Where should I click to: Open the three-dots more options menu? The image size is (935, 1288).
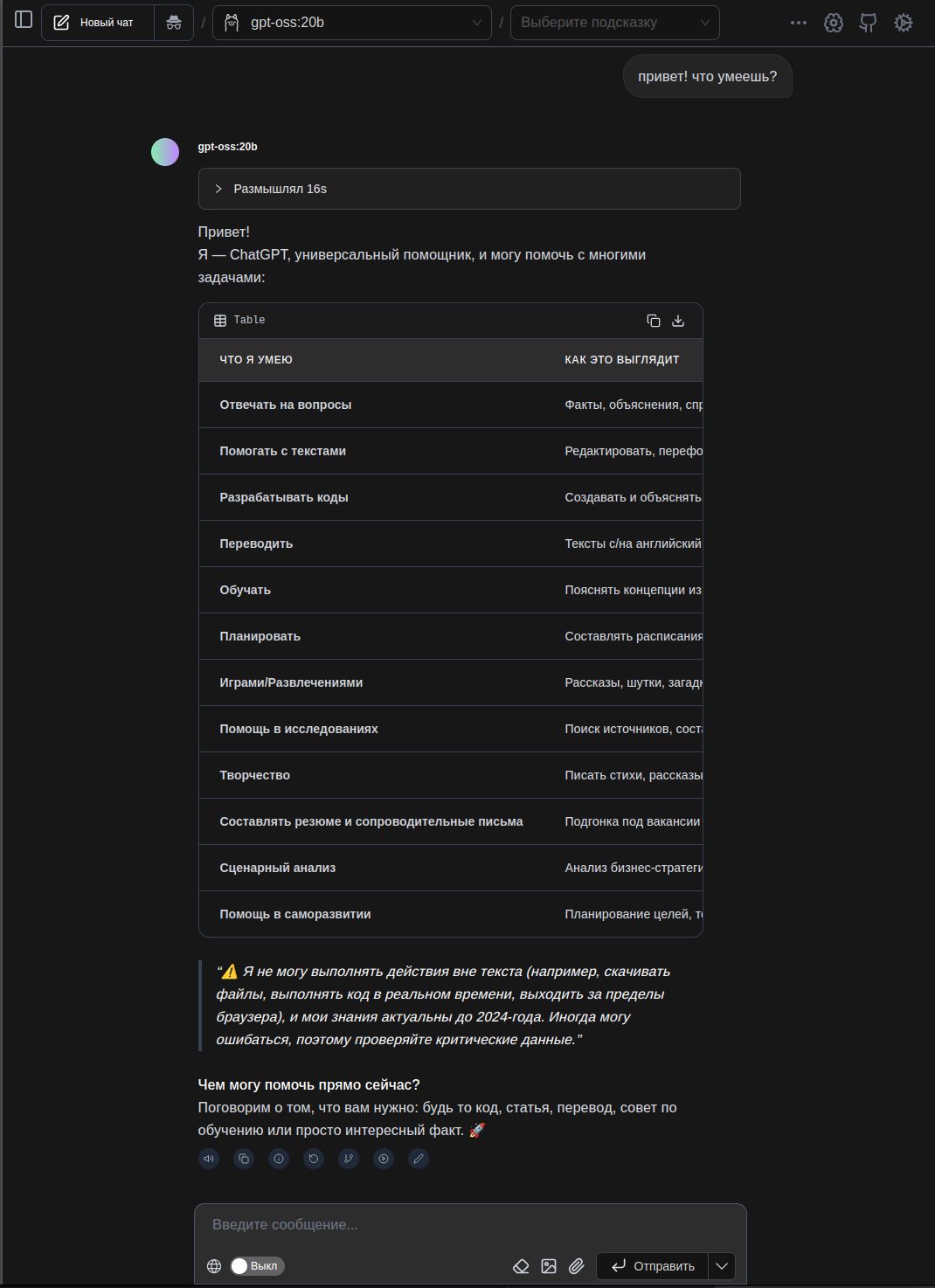798,23
